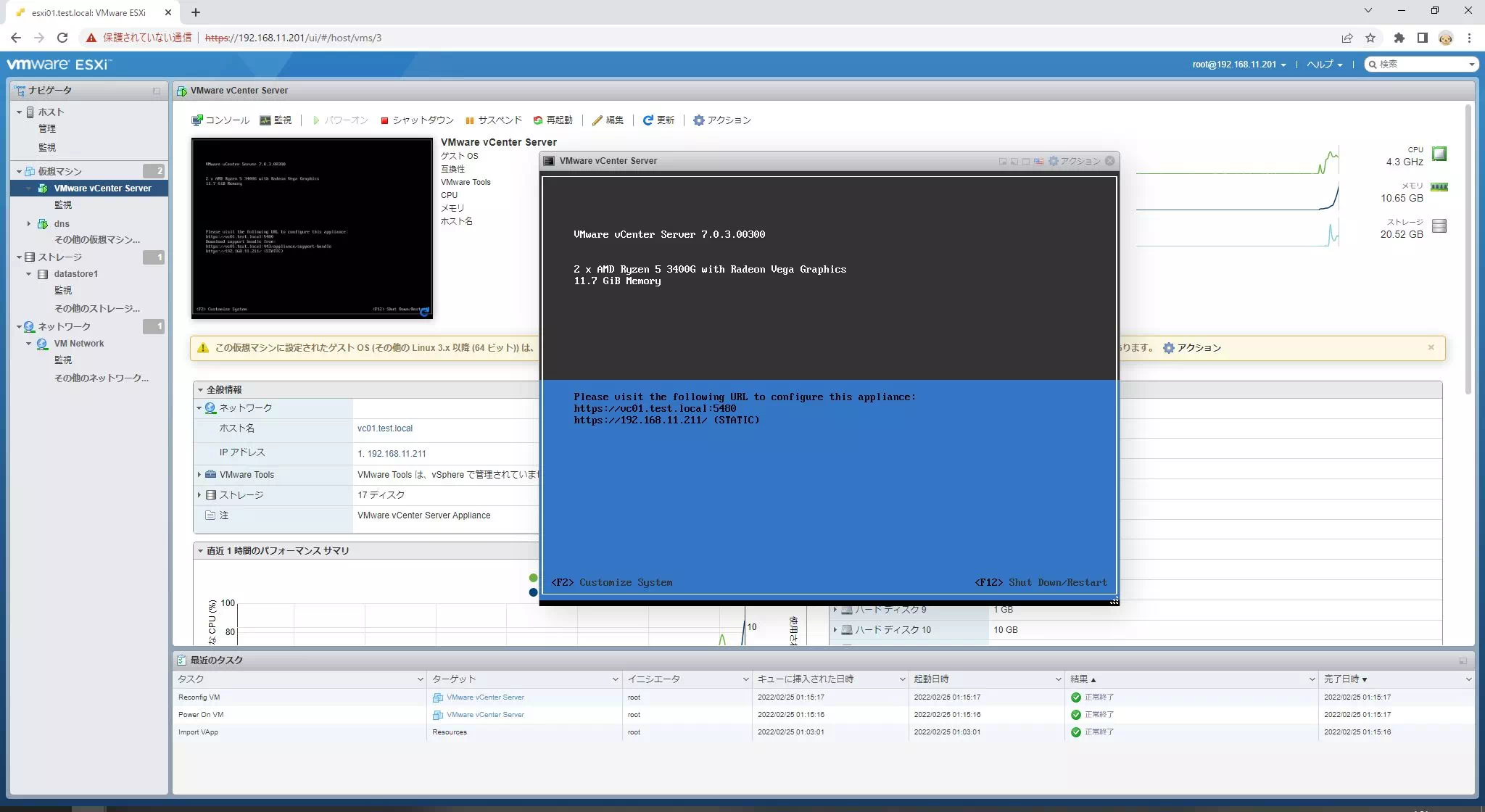1485x812 pixels.
Task: Select VM Network in the navigator
Action: coord(78,344)
